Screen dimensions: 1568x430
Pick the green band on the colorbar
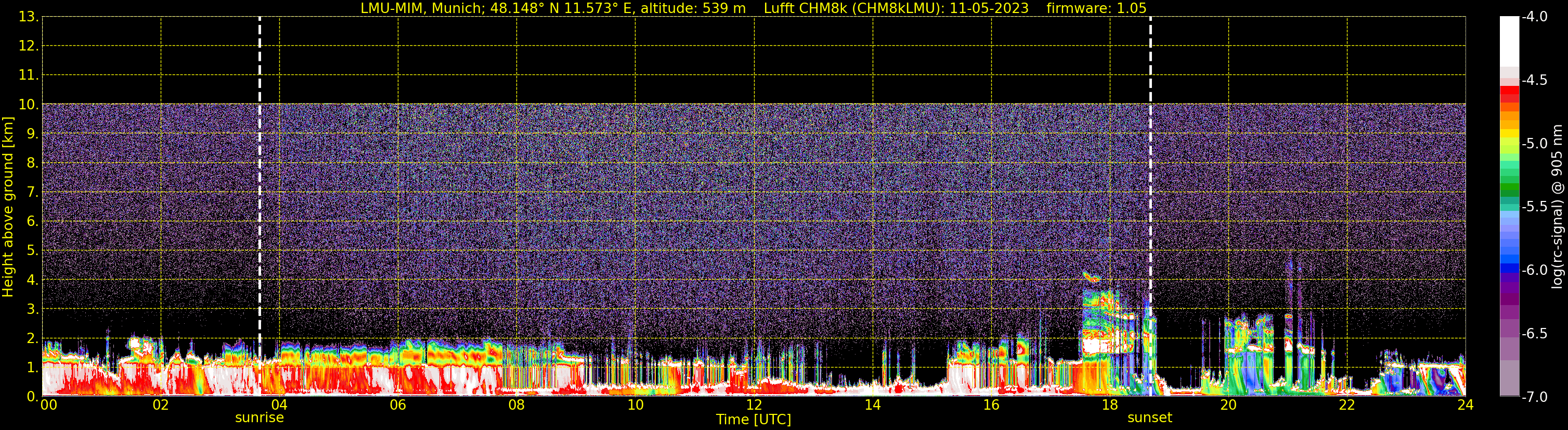(1510, 186)
